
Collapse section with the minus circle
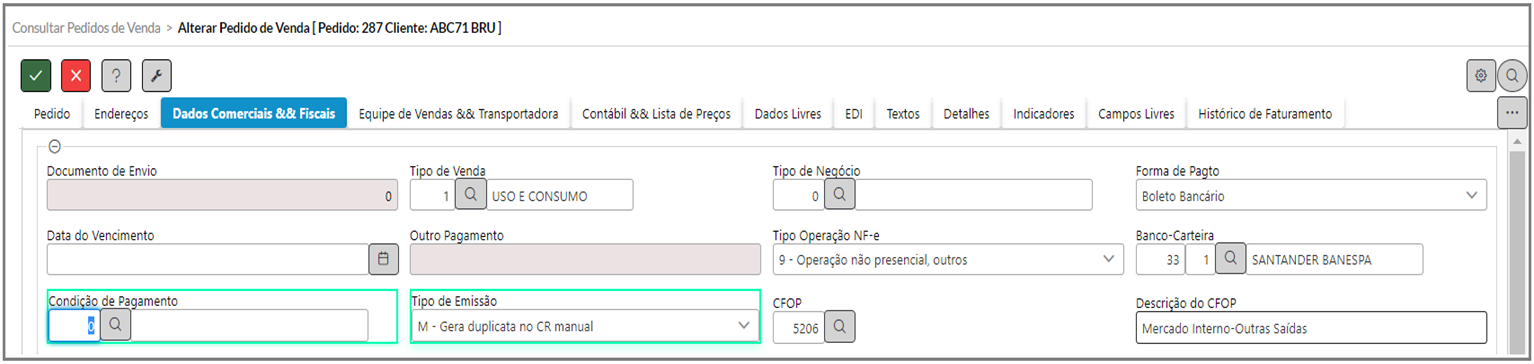click(54, 146)
